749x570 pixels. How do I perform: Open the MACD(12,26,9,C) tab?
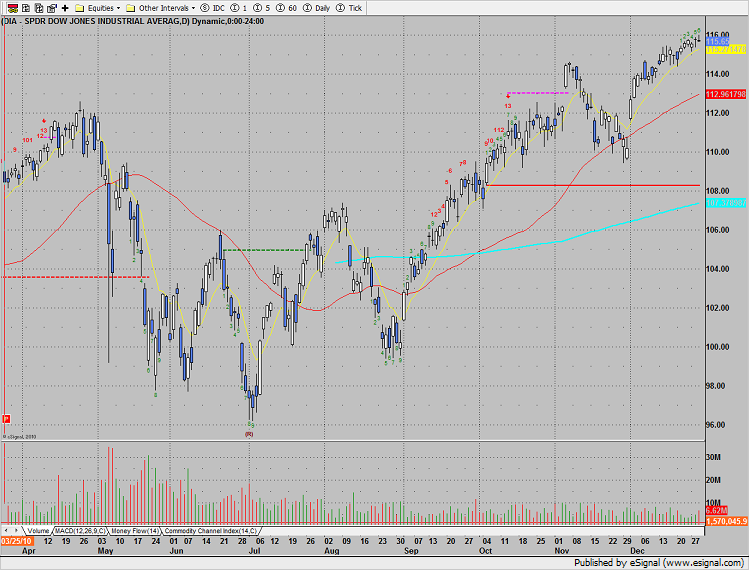click(x=80, y=531)
